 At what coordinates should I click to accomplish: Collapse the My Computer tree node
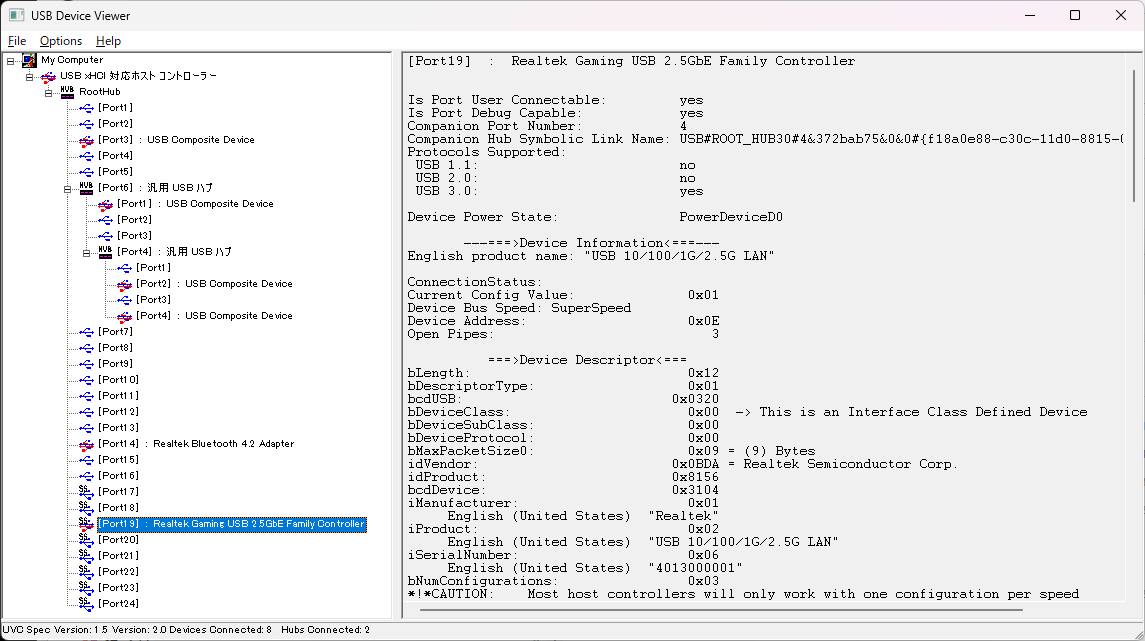(x=10, y=61)
